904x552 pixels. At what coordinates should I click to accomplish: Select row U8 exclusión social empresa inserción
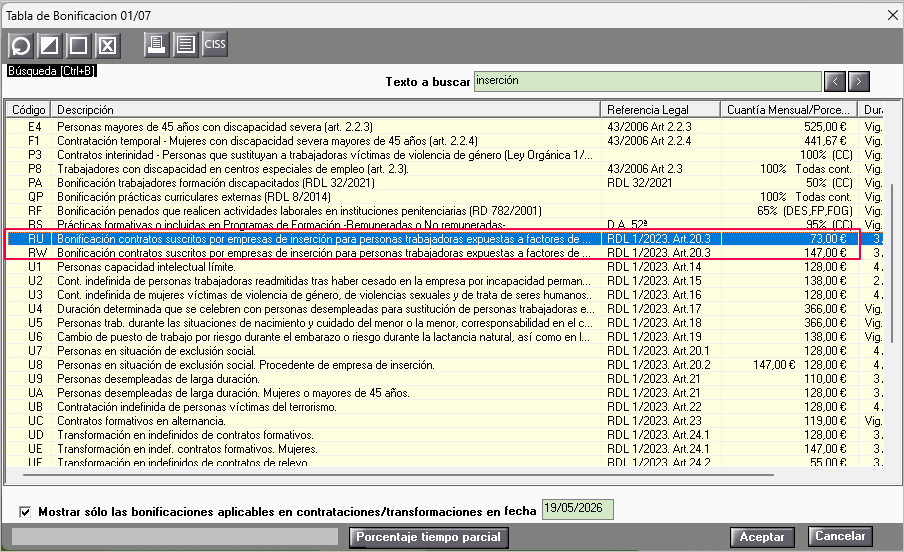(x=444, y=365)
